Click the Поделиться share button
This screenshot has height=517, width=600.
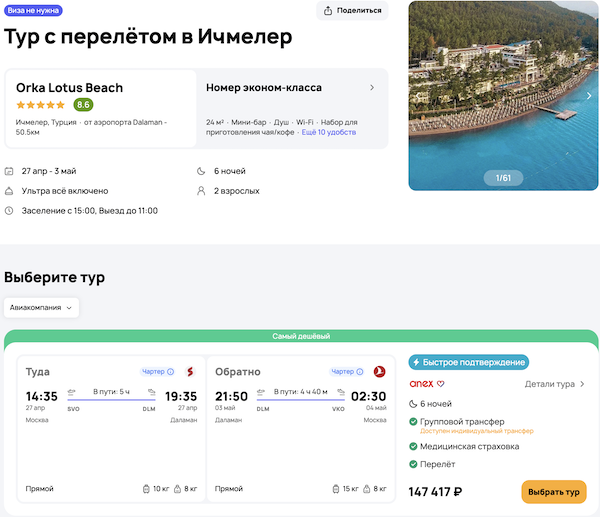point(352,11)
